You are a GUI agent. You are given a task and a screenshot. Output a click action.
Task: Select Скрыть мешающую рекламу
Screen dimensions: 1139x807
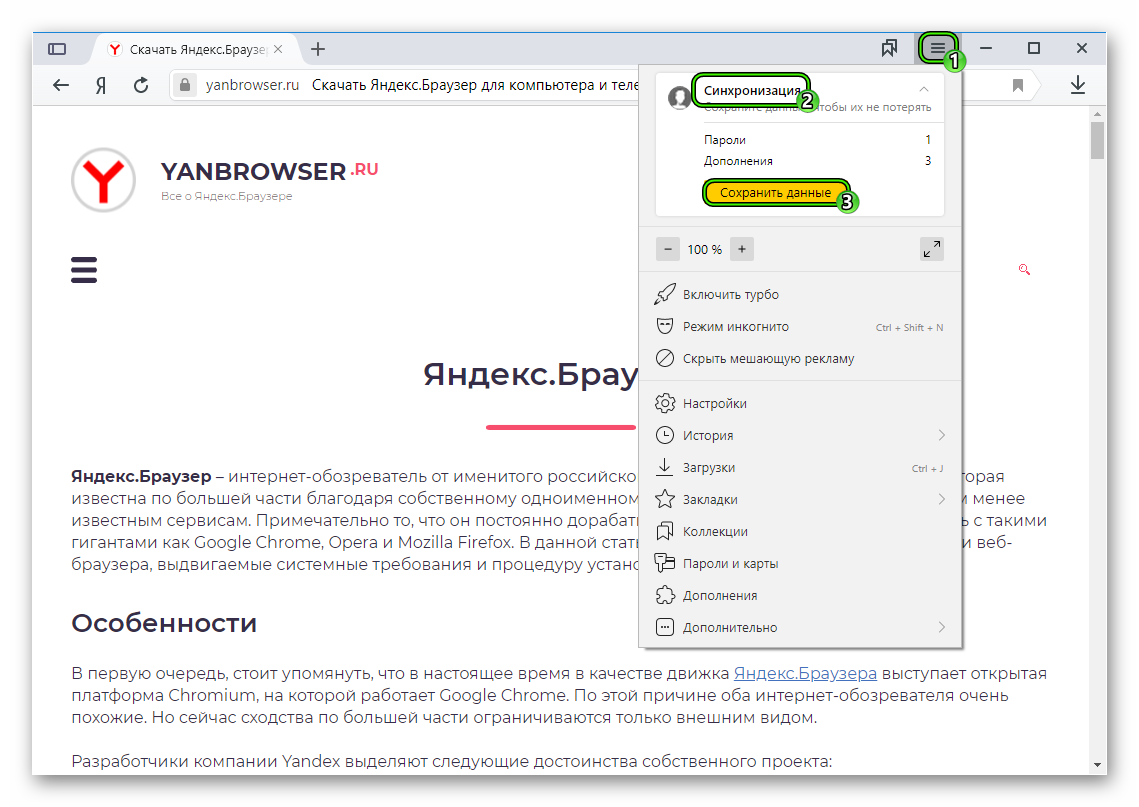(800, 358)
